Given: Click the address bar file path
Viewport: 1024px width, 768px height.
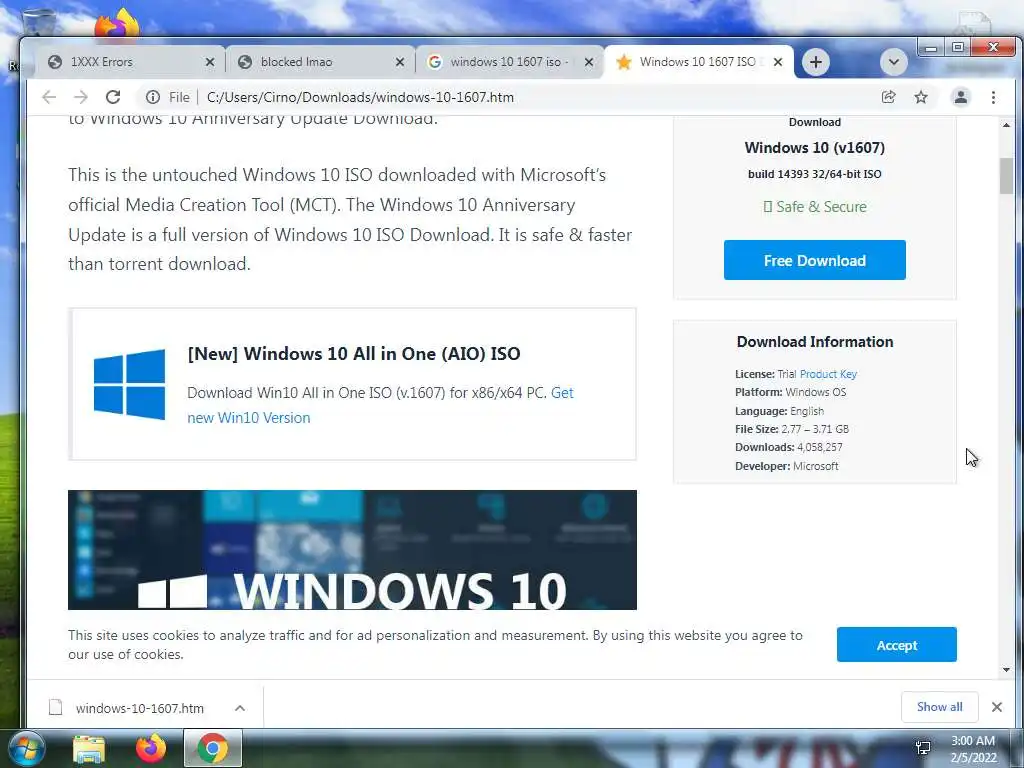Looking at the screenshot, I should click(x=360, y=97).
